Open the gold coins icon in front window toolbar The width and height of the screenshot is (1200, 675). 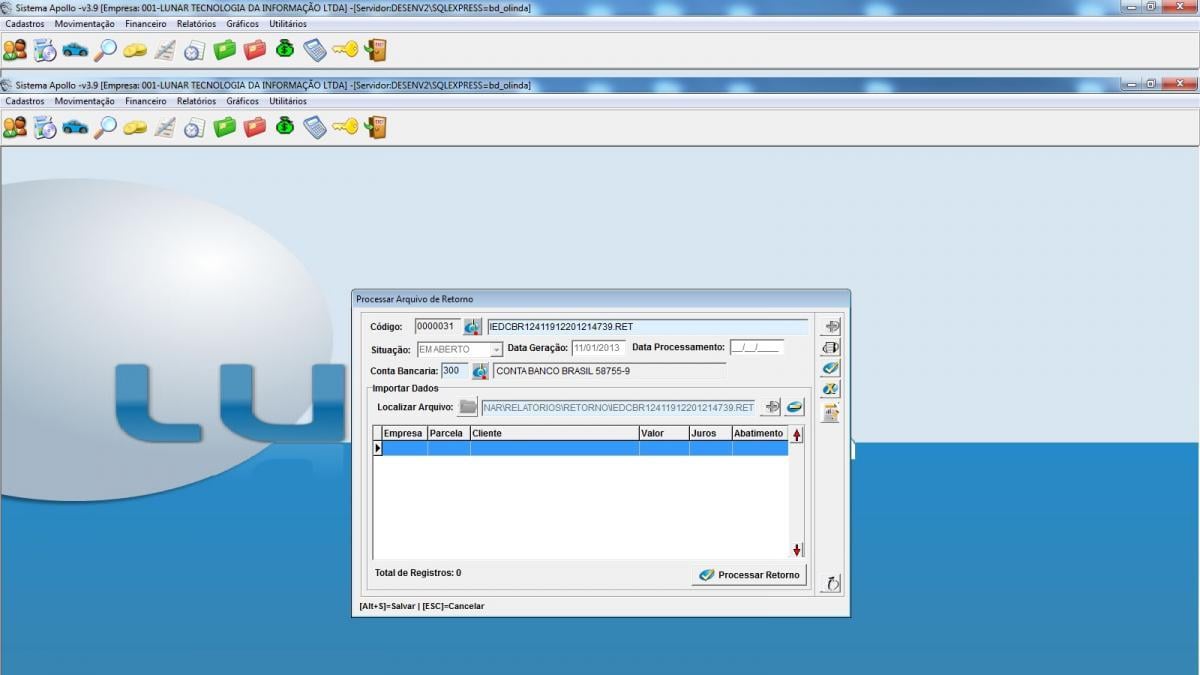click(135, 127)
